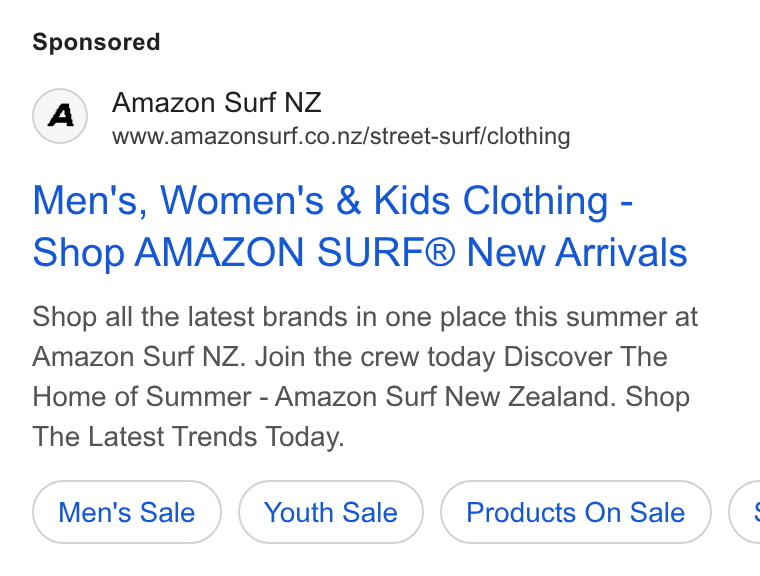Open the Products On Sale chip

576,512
